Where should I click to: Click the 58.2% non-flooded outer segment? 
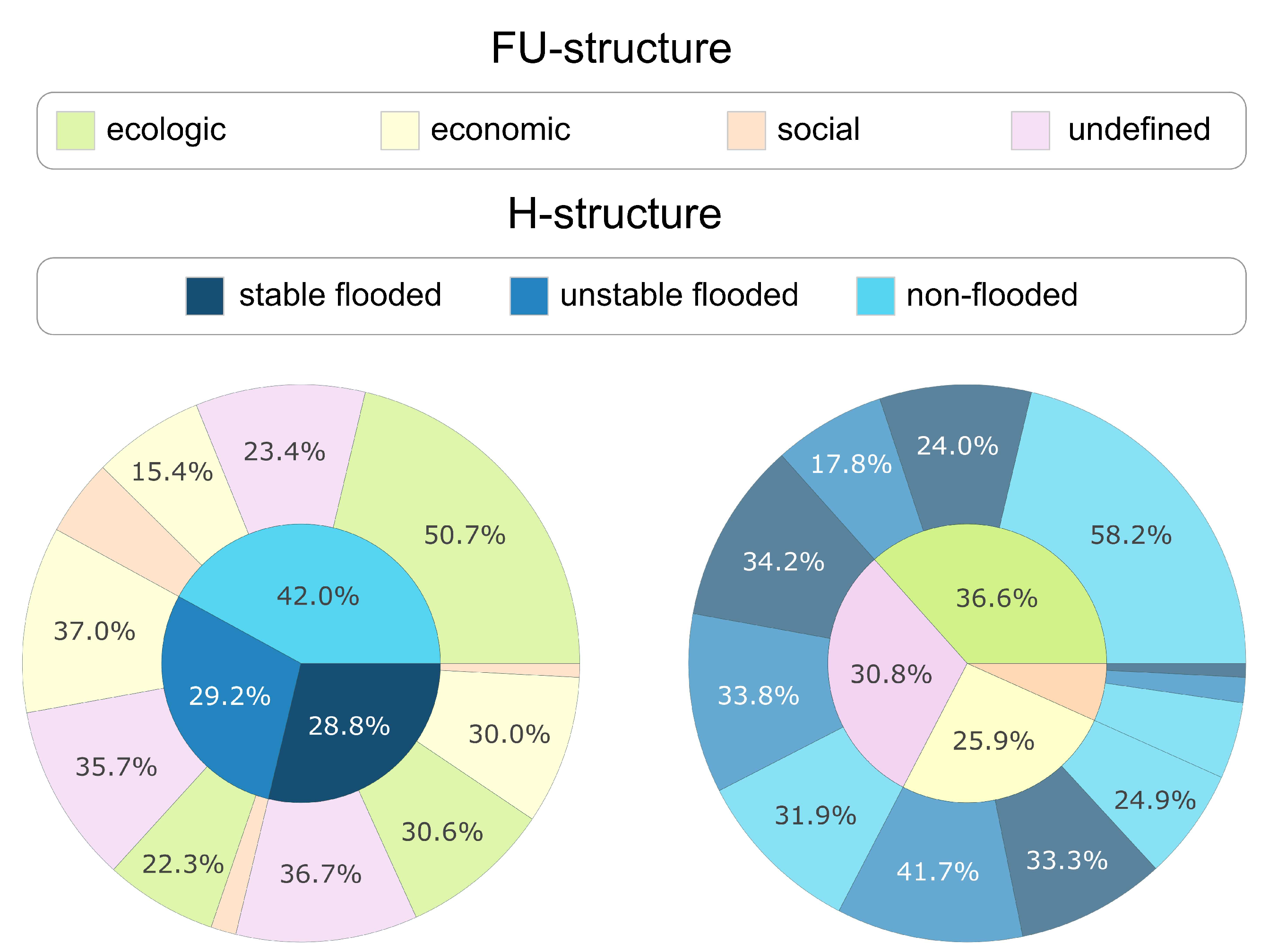(x=1131, y=536)
